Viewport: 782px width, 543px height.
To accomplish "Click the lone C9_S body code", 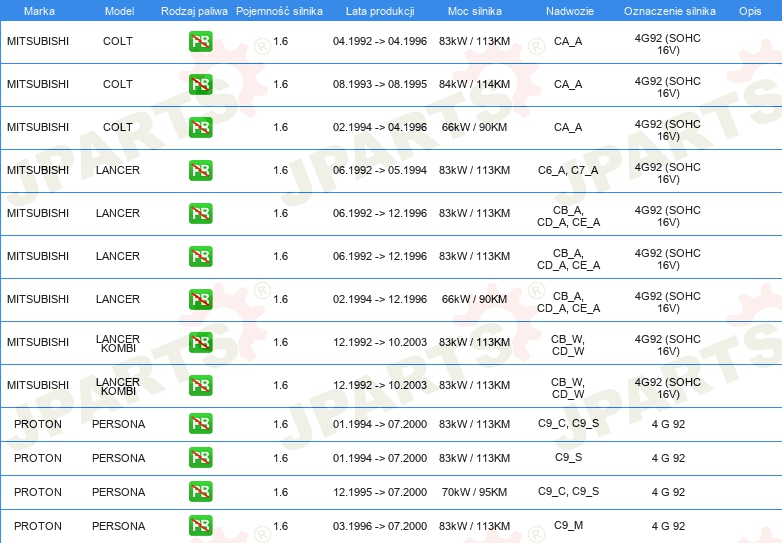I will (x=569, y=457).
